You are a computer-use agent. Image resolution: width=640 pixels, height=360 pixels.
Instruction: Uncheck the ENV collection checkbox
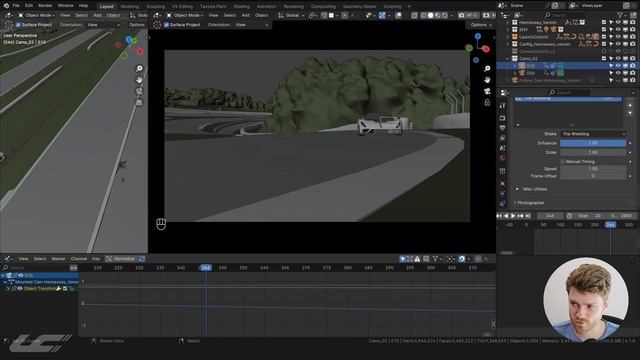(604, 30)
